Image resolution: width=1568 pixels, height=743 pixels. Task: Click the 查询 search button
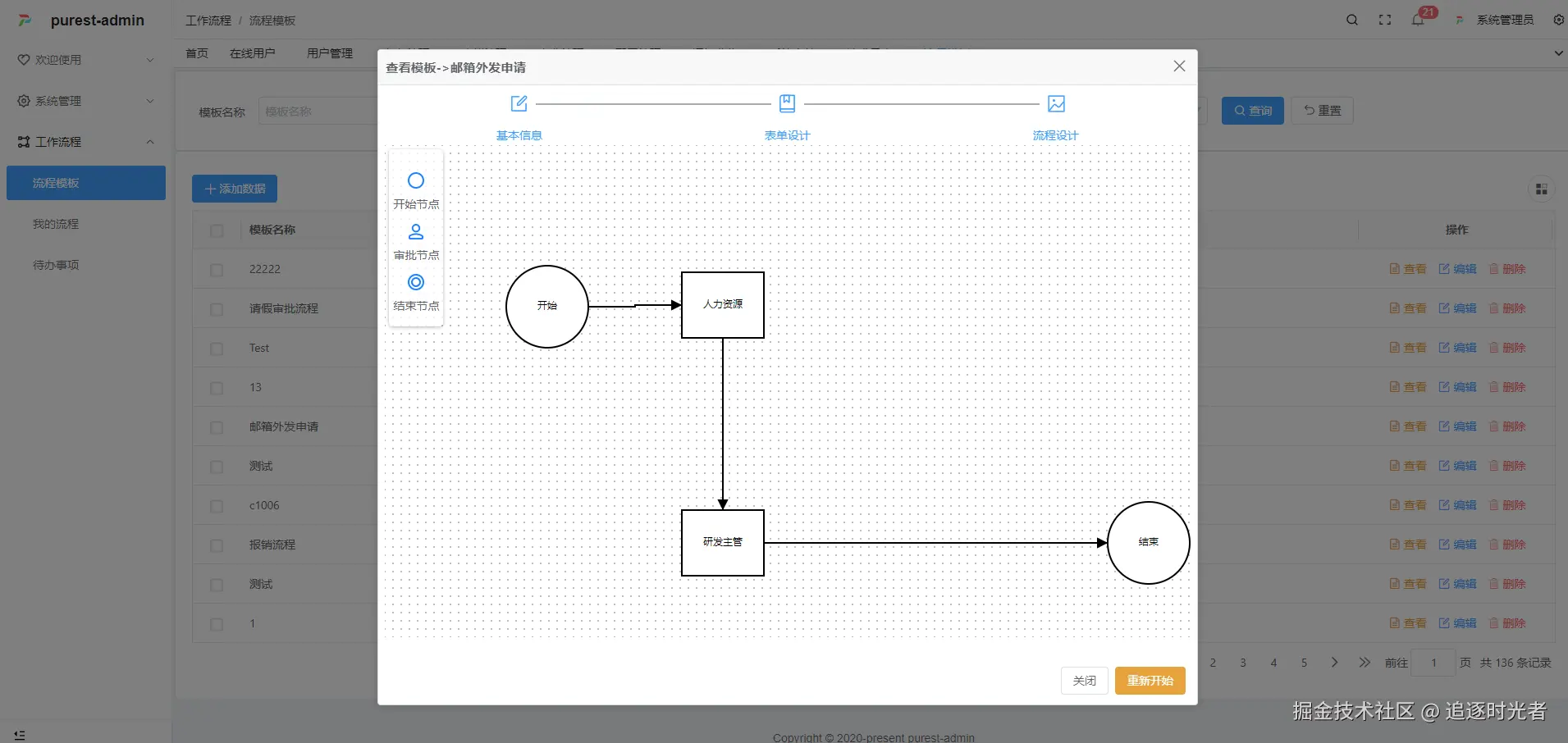[1253, 111]
